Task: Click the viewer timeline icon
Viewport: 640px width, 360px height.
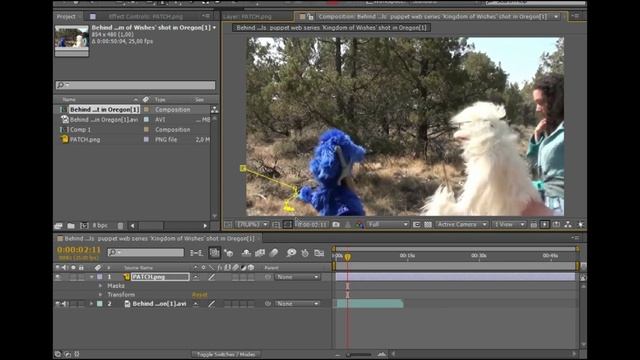Action: (556, 224)
